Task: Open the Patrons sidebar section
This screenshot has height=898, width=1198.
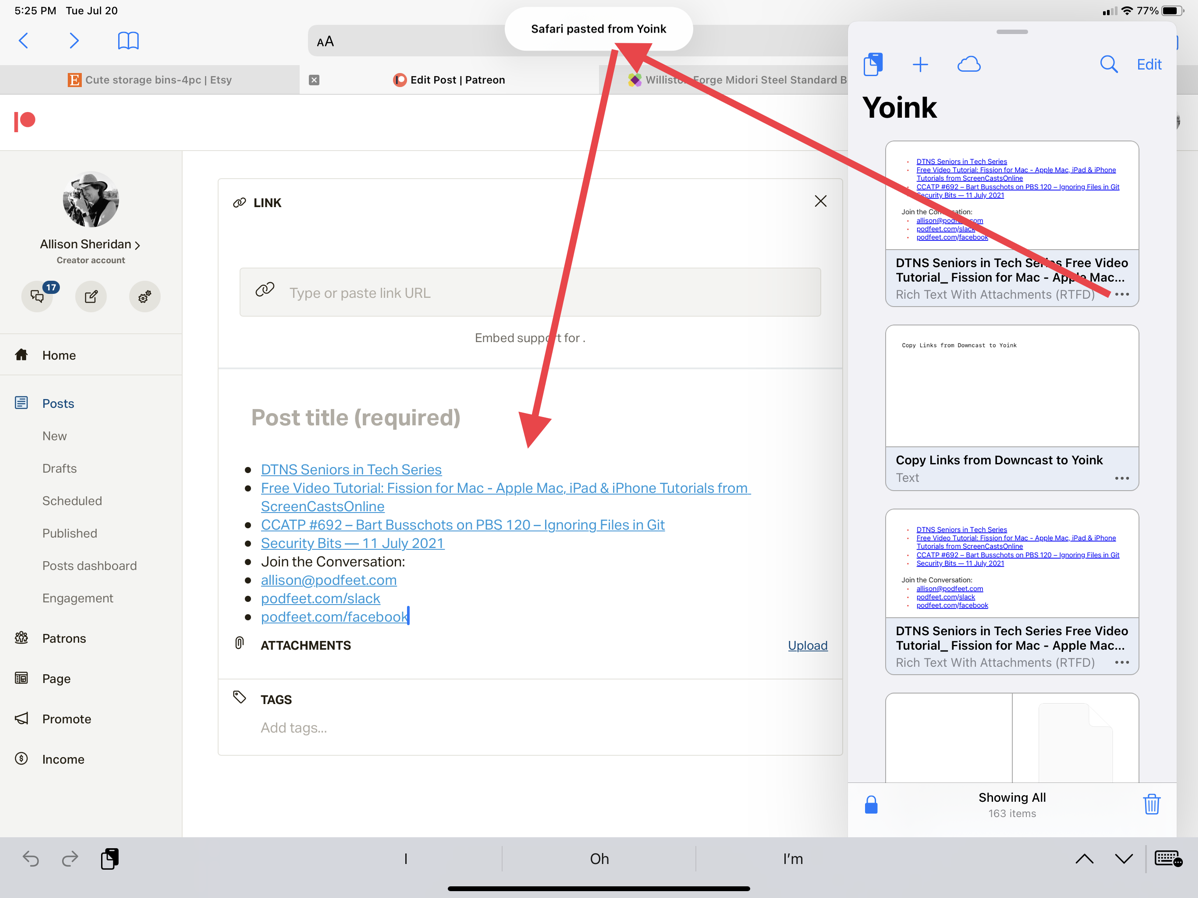Action: click(x=64, y=638)
